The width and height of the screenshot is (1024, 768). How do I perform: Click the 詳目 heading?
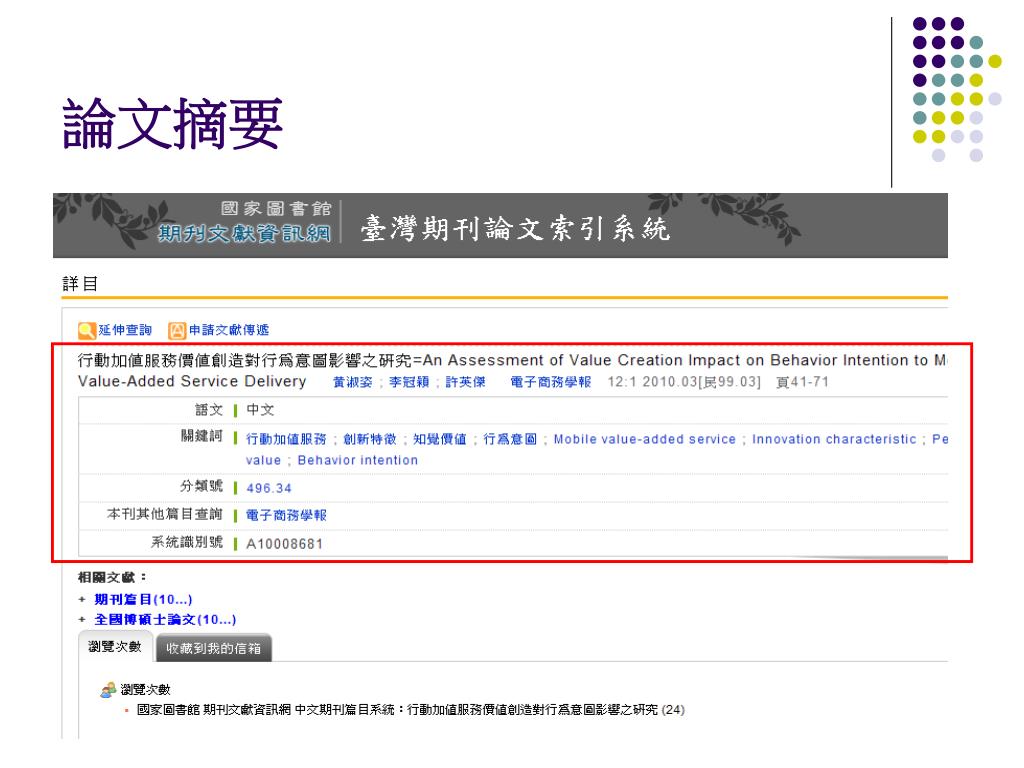tap(80, 284)
